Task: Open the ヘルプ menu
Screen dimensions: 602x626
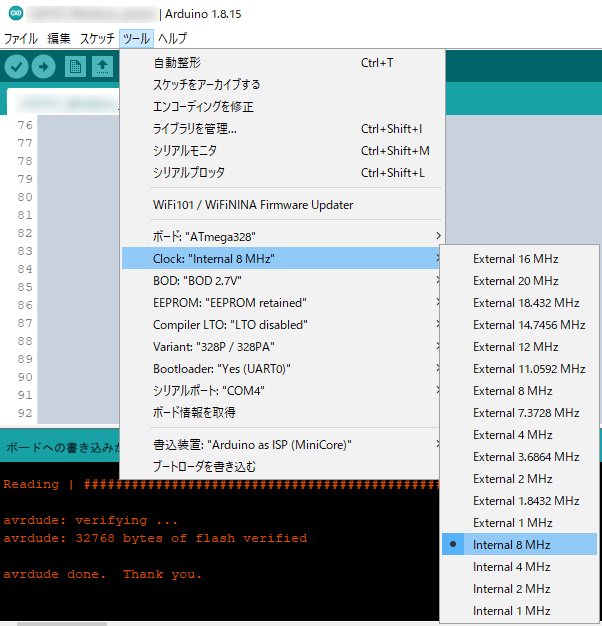Action: [x=172, y=39]
